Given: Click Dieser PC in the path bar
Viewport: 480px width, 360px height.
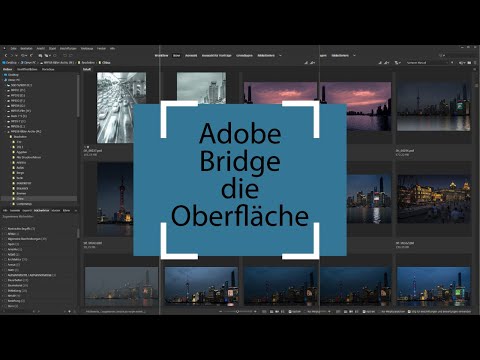Looking at the screenshot, I should point(28,62).
